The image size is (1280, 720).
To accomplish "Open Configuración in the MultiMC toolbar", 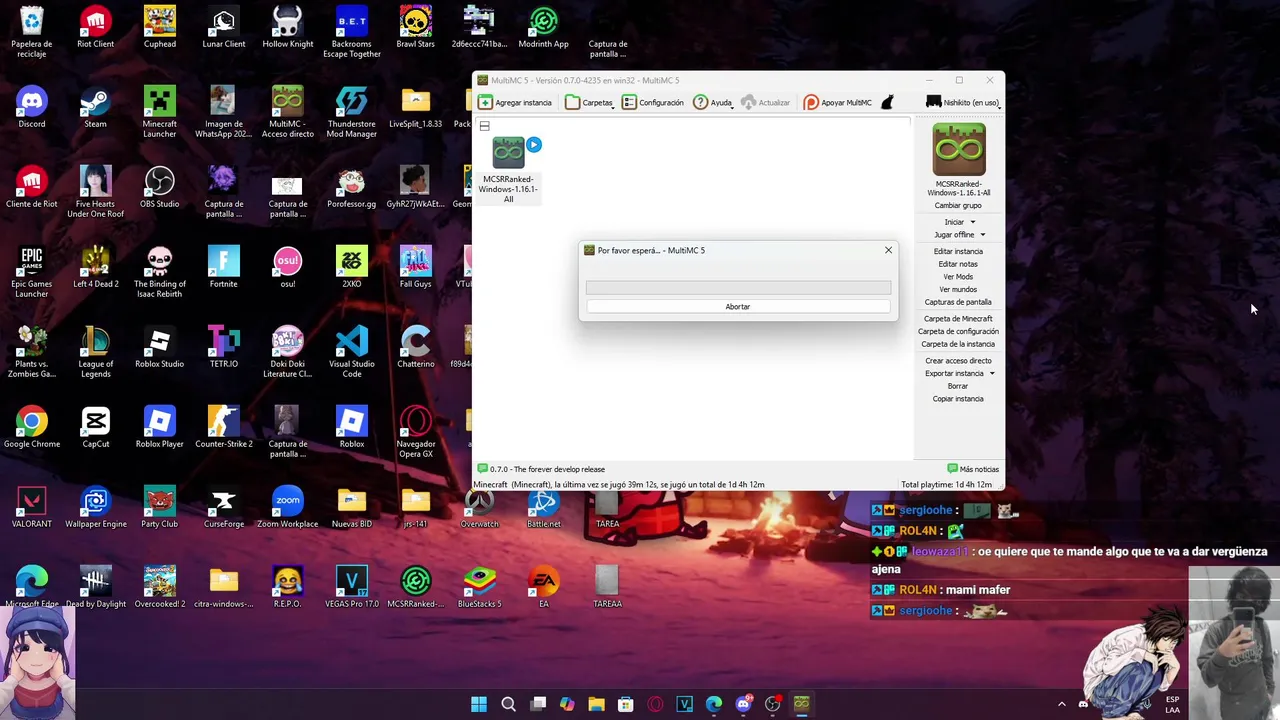I will [653, 102].
